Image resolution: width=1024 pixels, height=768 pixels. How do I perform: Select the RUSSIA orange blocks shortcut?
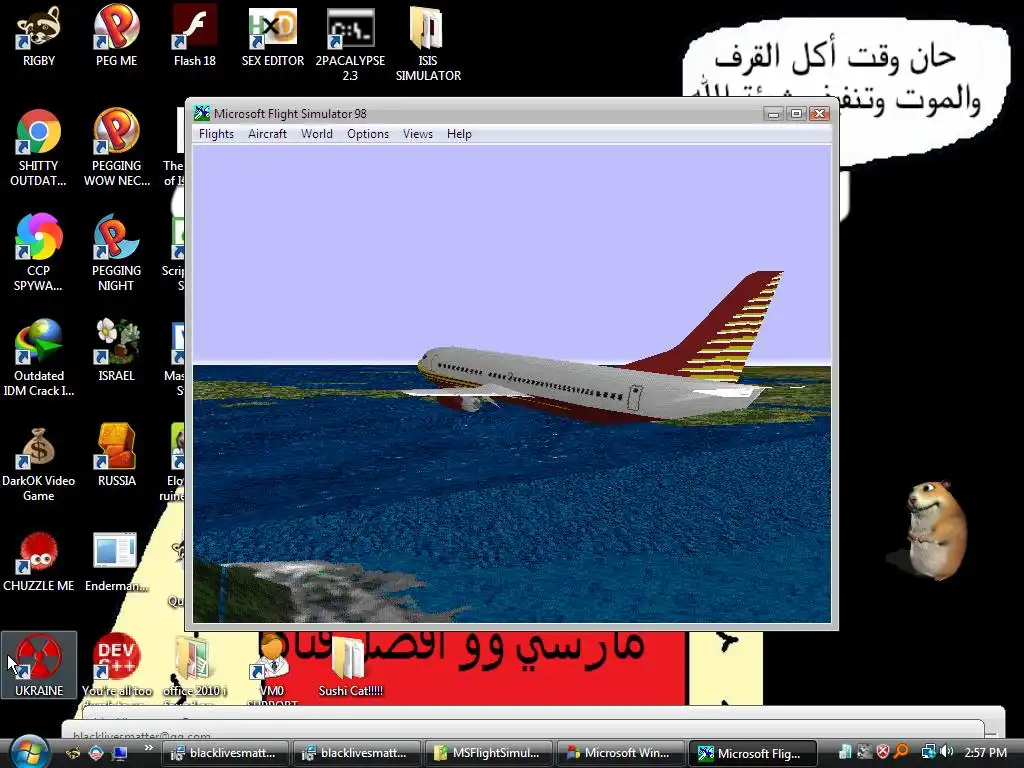pos(116,456)
